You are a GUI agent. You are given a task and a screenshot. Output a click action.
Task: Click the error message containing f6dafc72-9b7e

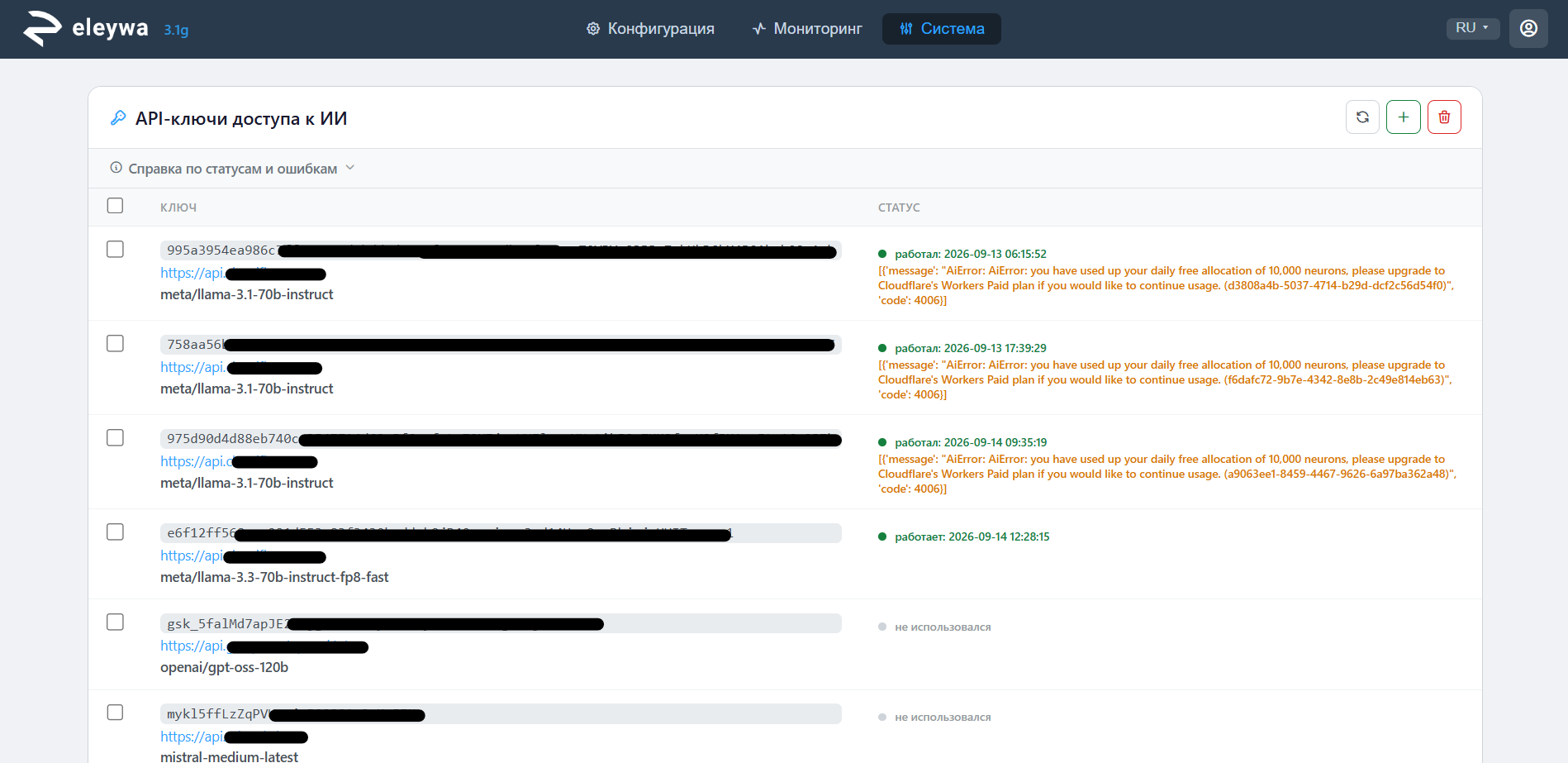click(1165, 379)
